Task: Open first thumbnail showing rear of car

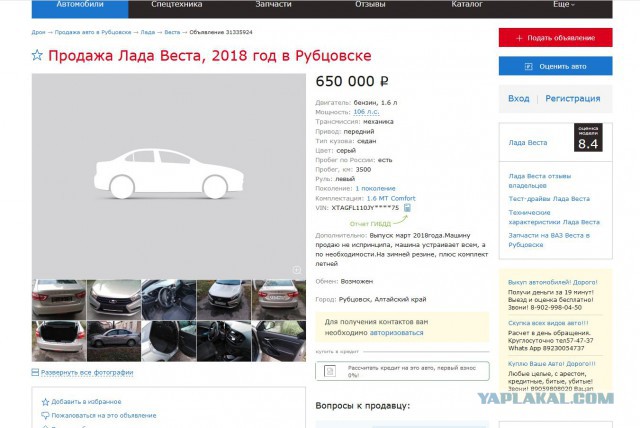Action: (x=59, y=299)
